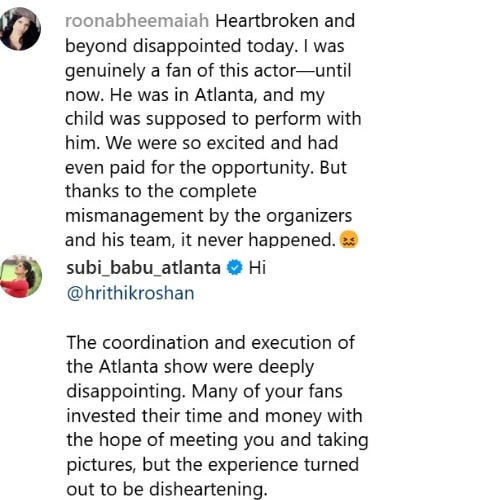Click "pictures, but the experience turned" line
The width and height of the screenshot is (500, 500).
(213, 465)
